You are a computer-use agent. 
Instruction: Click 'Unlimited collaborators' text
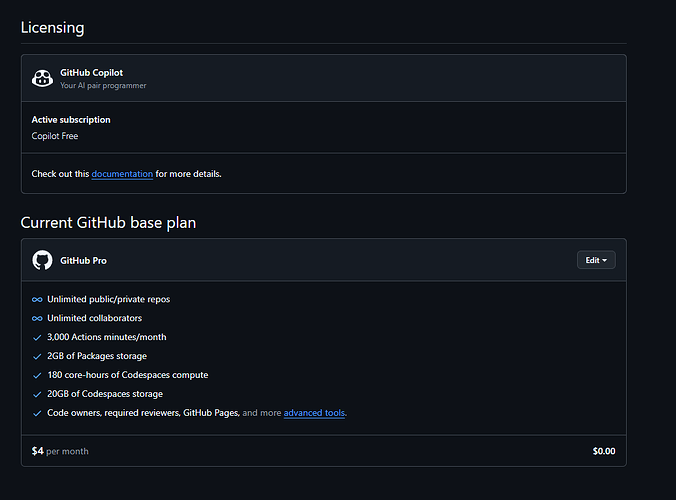[x=94, y=318]
